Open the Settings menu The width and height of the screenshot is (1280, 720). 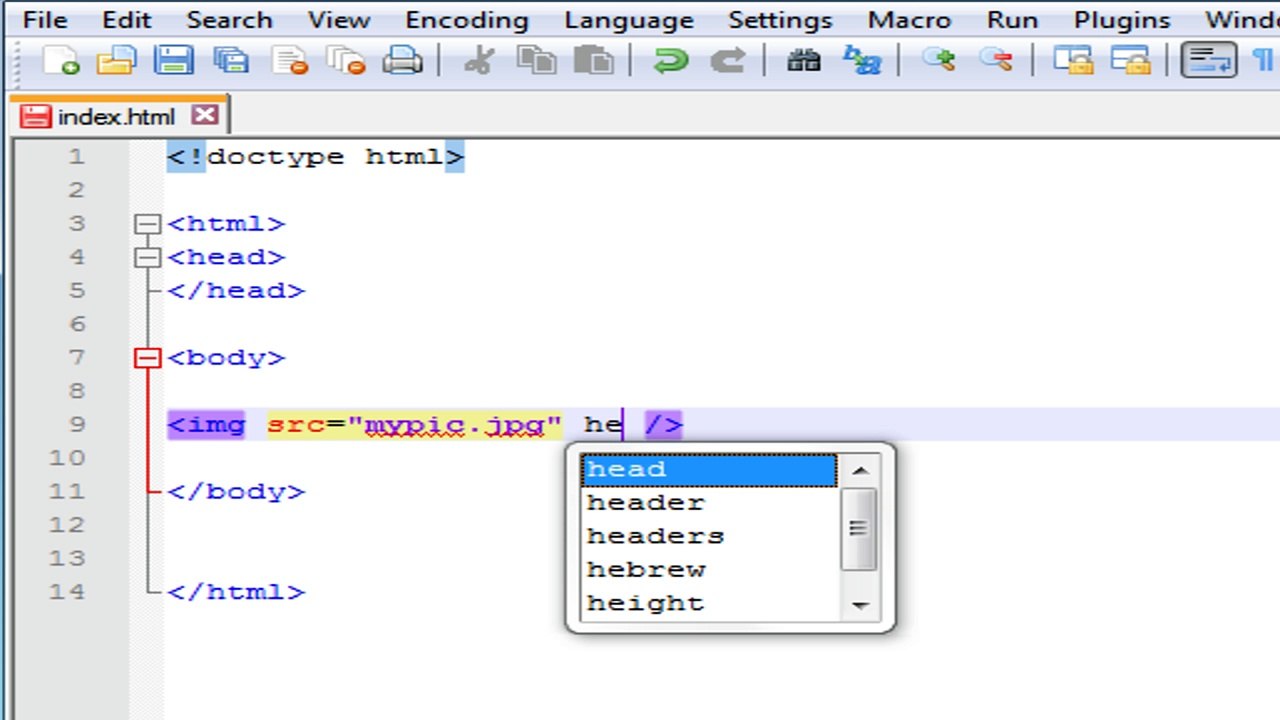(x=780, y=20)
